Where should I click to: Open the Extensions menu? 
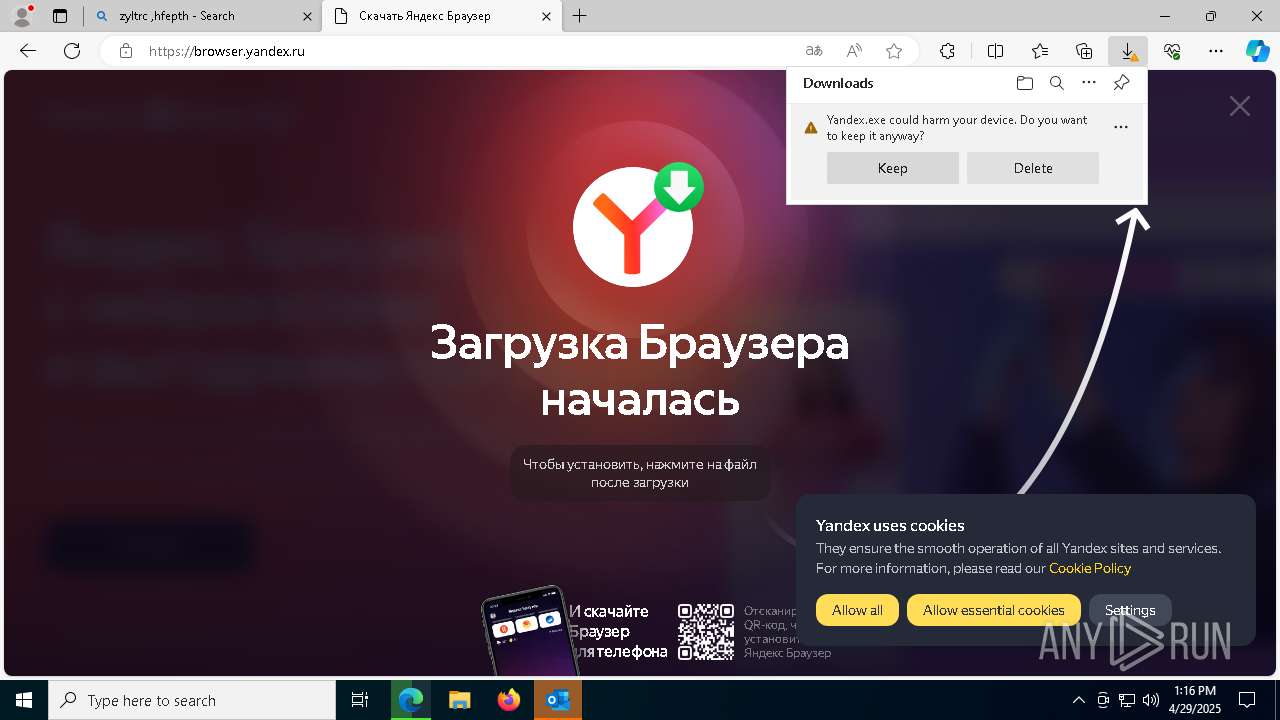947,51
